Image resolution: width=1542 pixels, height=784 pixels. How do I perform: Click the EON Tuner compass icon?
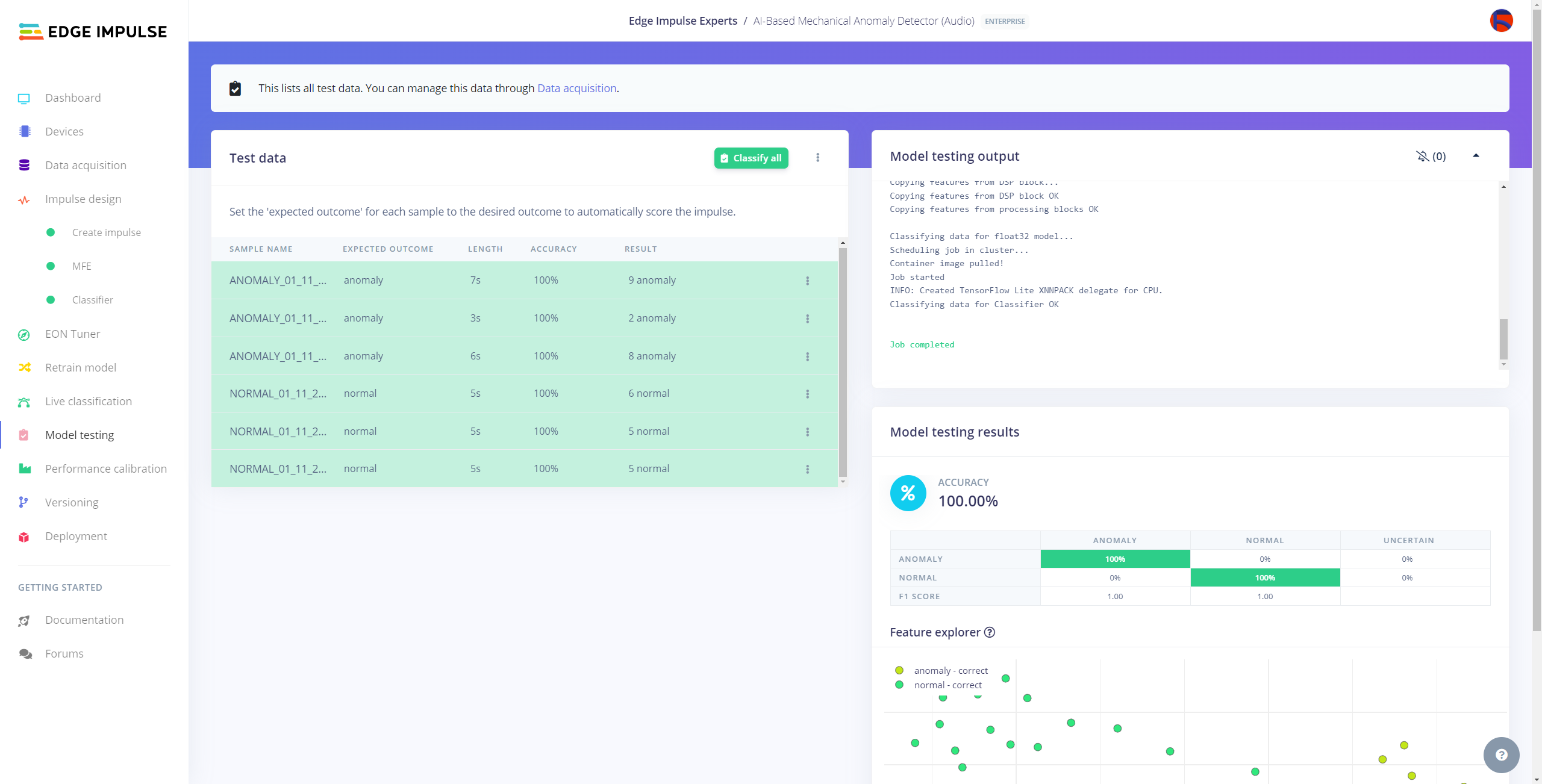[x=24, y=334]
